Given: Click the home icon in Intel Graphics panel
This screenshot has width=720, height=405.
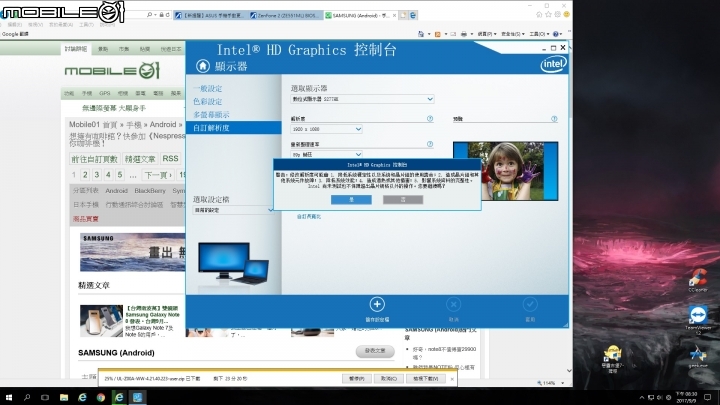Looking at the screenshot, I should [202, 66].
